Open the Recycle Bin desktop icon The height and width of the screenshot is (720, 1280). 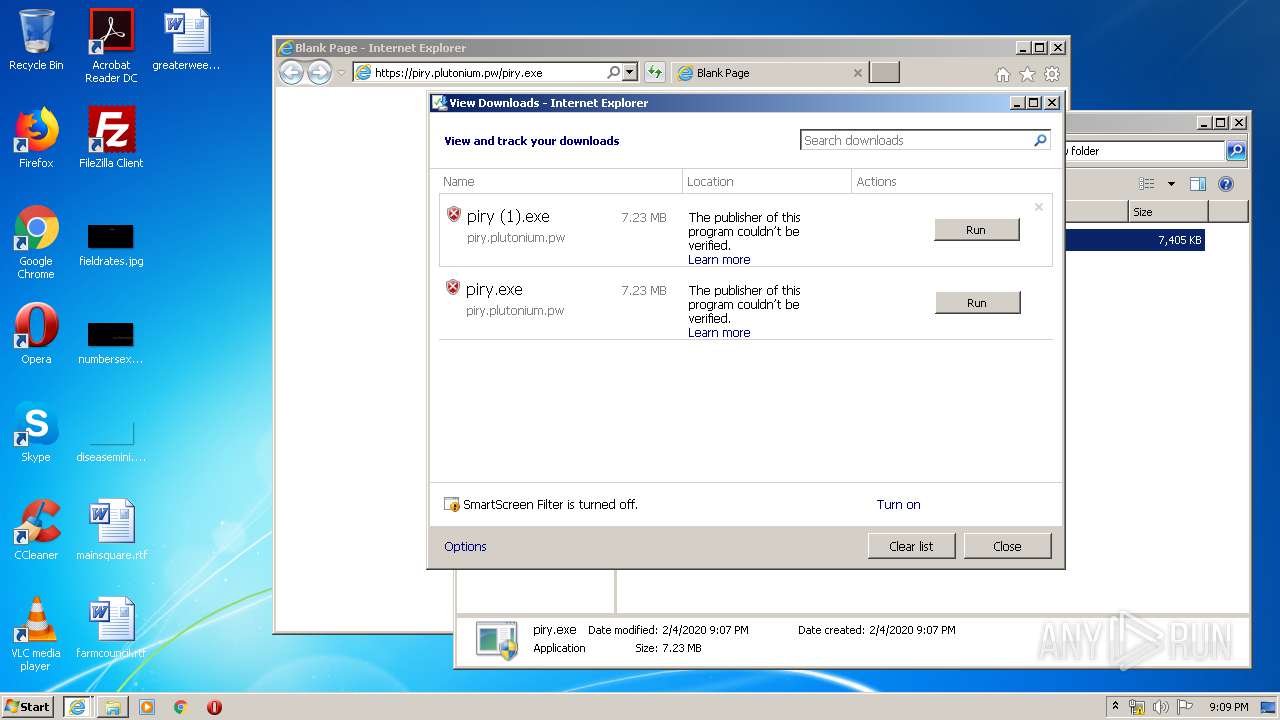[x=36, y=40]
